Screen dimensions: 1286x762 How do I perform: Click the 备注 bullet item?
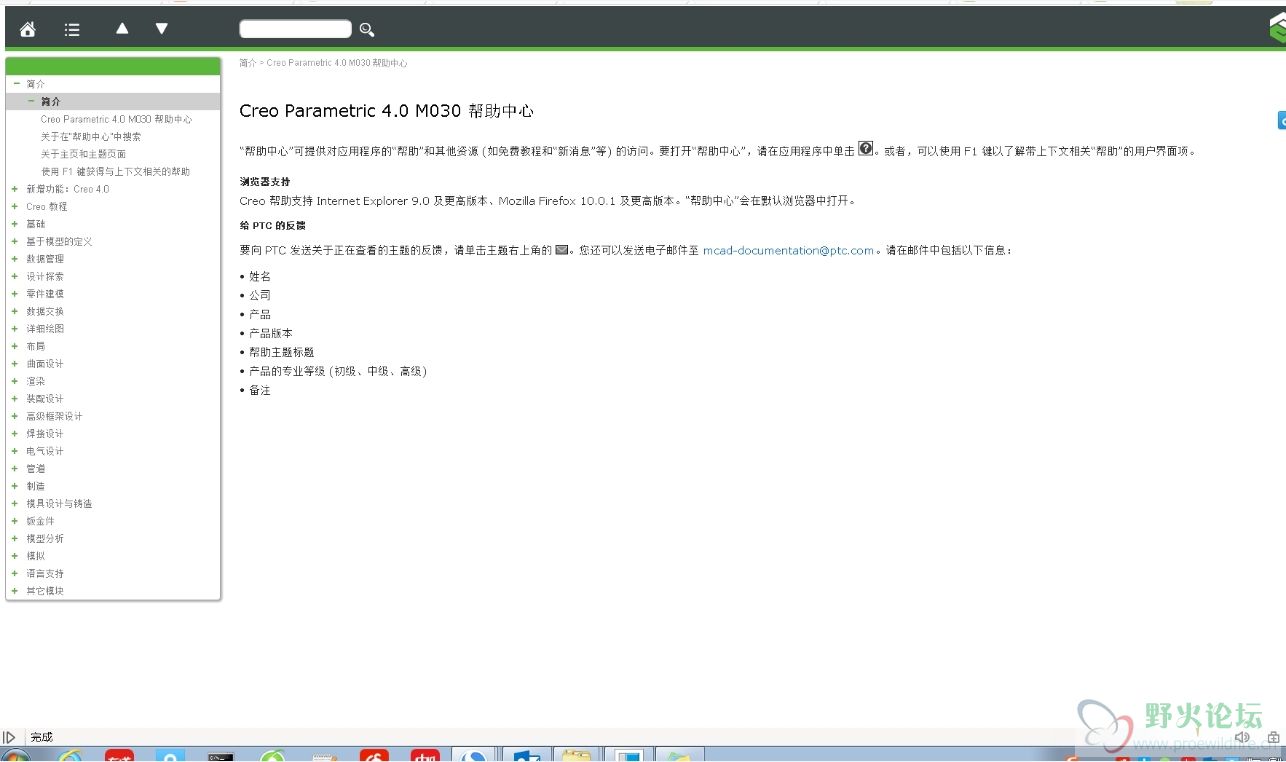[260, 390]
